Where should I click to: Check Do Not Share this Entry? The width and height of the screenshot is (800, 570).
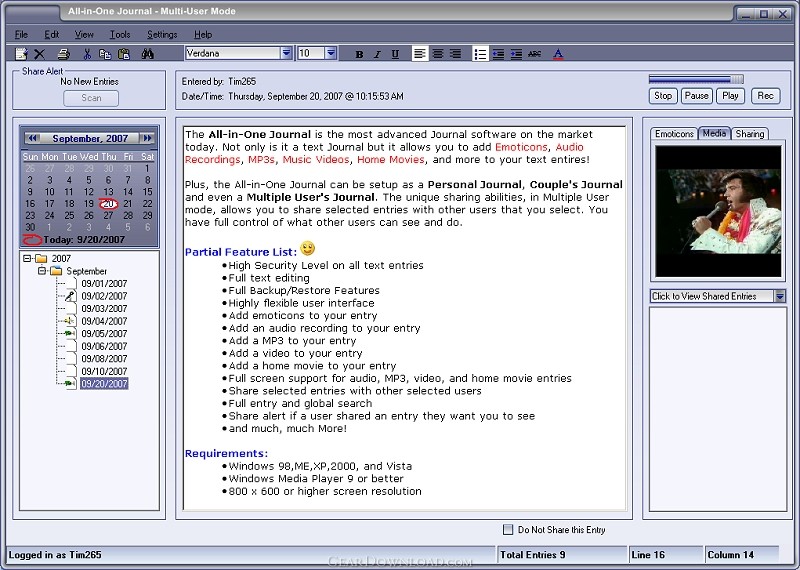(508, 530)
